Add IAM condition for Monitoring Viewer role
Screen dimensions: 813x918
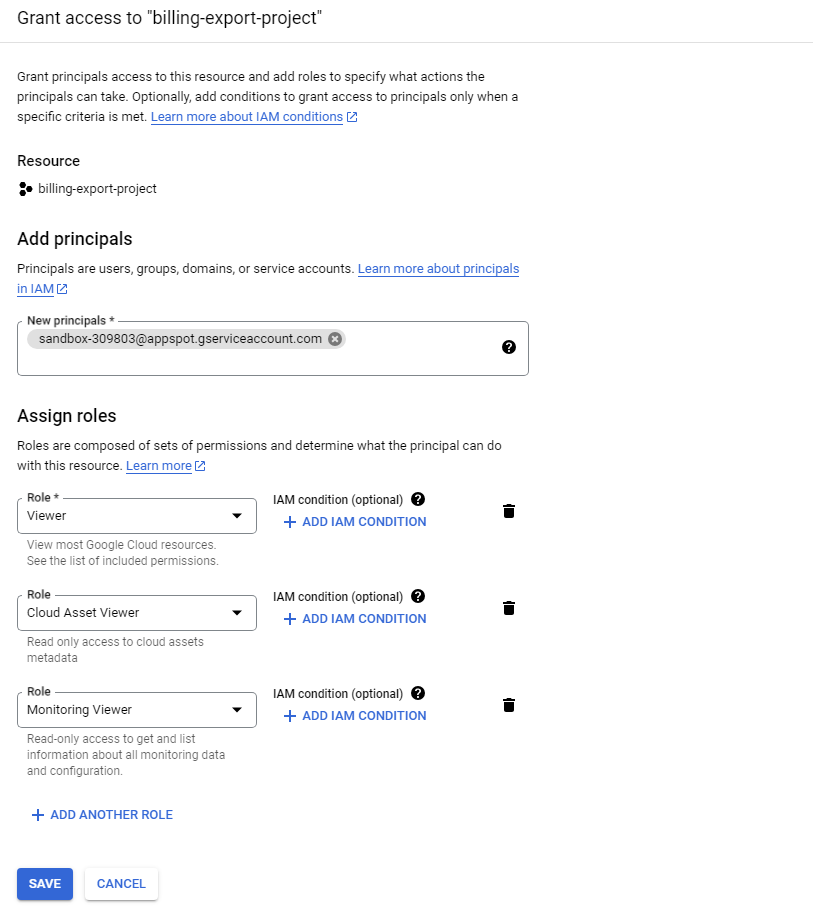[x=355, y=716]
